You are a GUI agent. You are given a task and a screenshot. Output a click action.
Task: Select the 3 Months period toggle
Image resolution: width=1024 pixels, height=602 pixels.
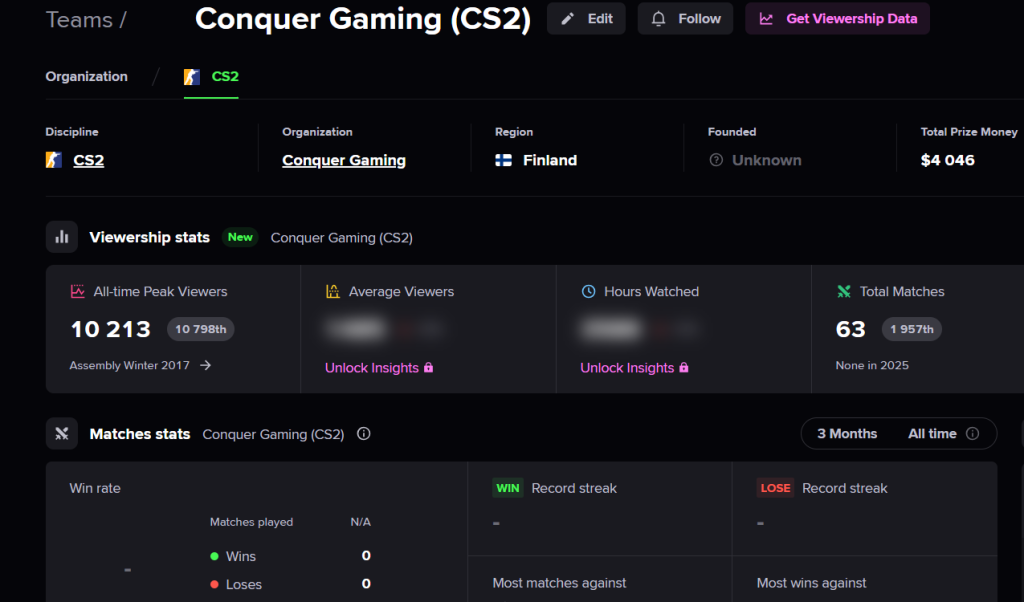point(847,434)
